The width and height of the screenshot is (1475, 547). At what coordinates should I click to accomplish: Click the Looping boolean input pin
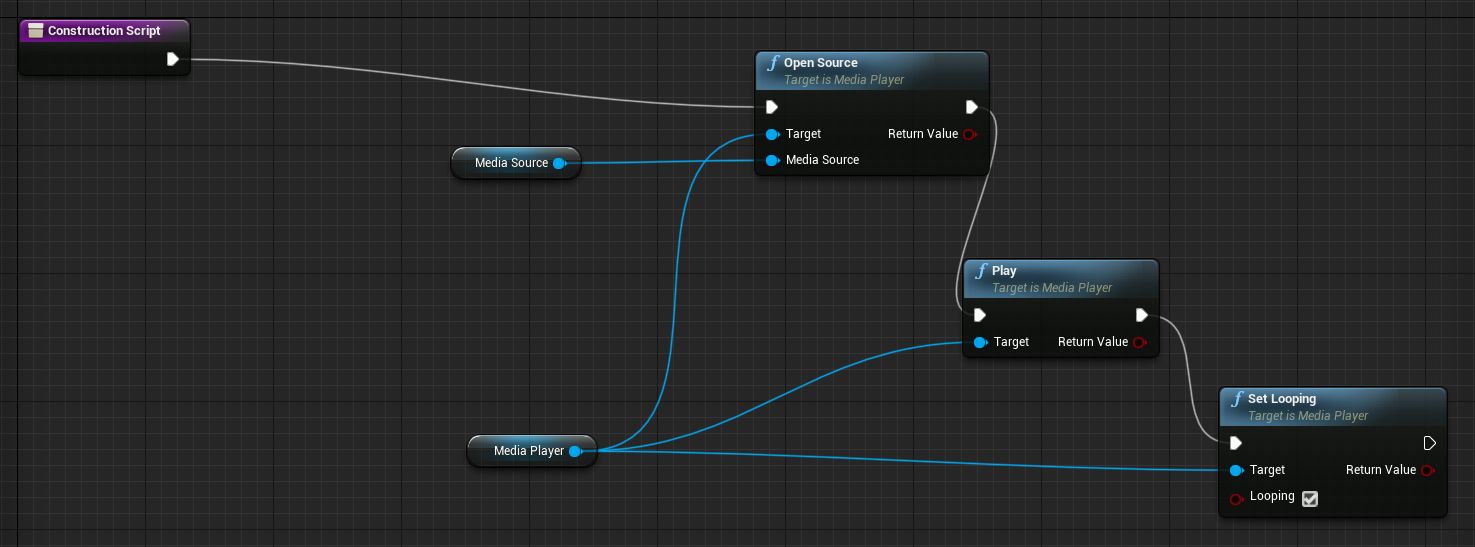click(x=1236, y=497)
